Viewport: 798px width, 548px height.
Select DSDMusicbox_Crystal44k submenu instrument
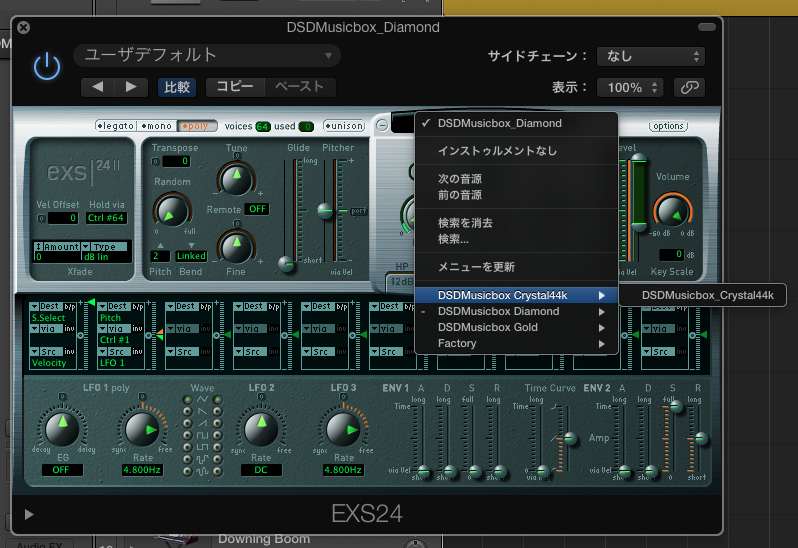(703, 295)
